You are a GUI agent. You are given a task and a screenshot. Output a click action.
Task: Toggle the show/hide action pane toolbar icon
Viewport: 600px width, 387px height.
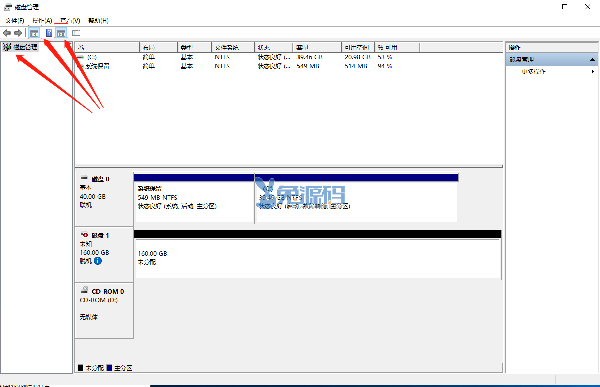click(61, 33)
